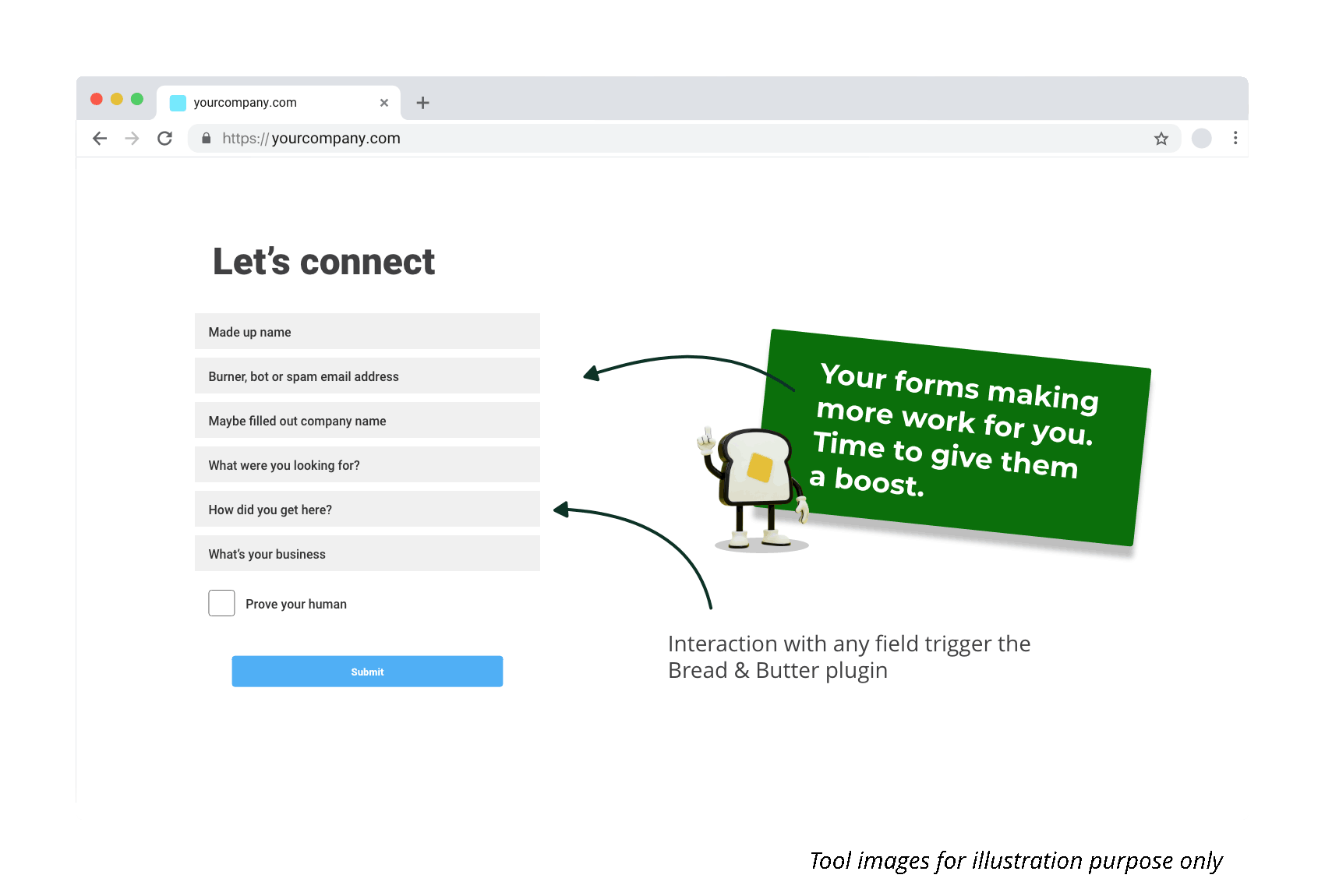Focus the What's your business field

(x=367, y=553)
